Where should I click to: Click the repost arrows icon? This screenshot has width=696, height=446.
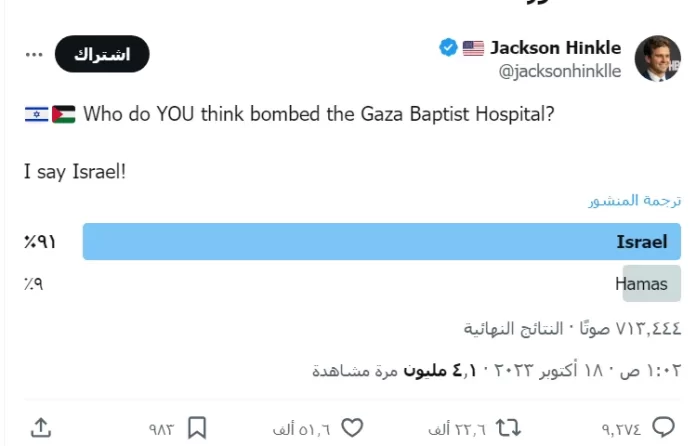[508, 428]
